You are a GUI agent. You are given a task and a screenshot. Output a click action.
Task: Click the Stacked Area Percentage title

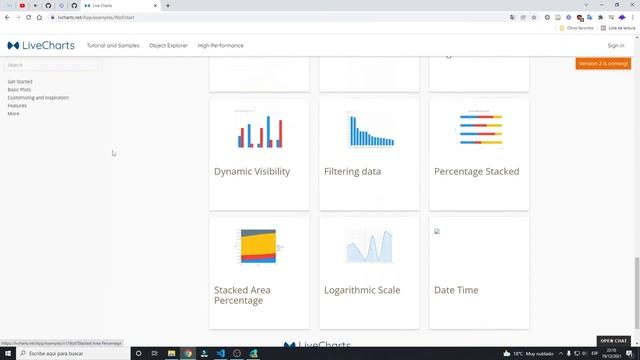[242, 295]
